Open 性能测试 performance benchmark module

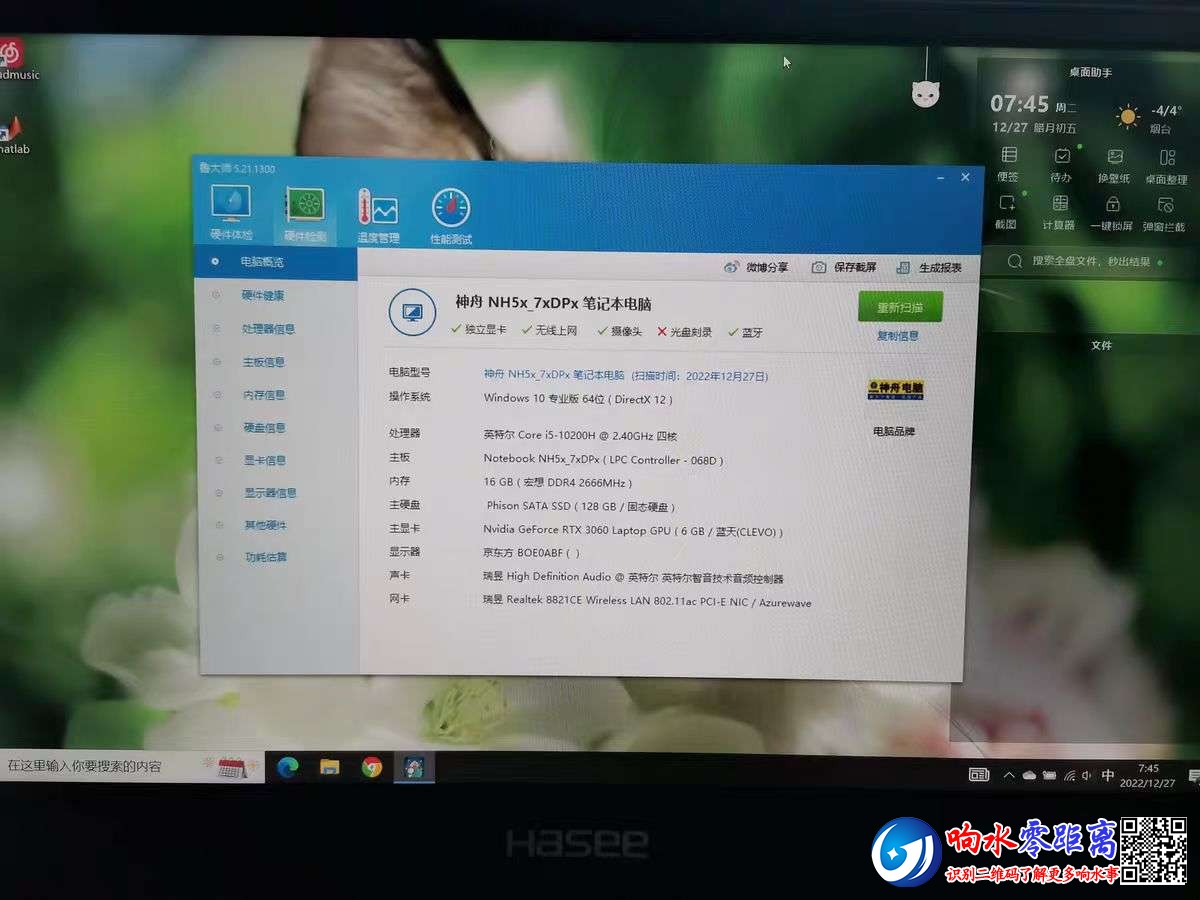pos(451,217)
